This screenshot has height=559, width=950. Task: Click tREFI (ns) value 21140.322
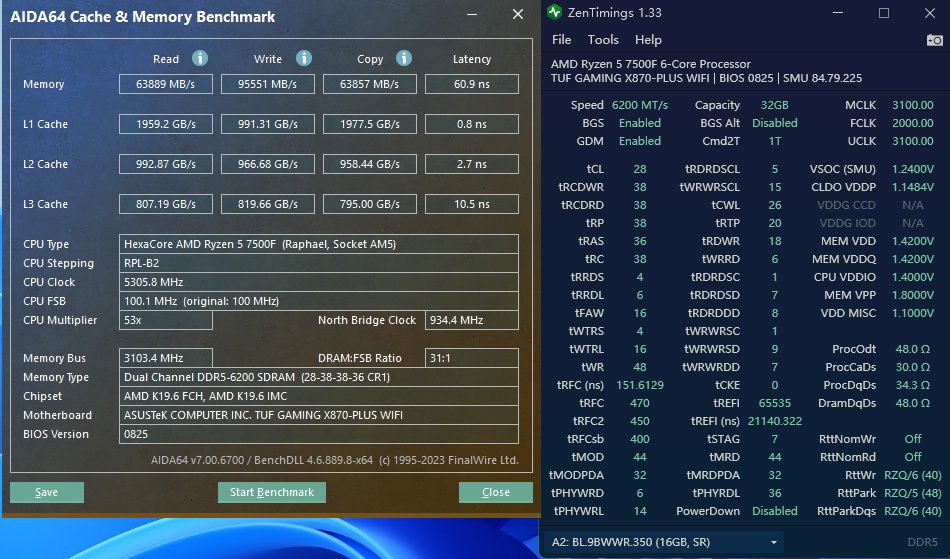click(774, 421)
